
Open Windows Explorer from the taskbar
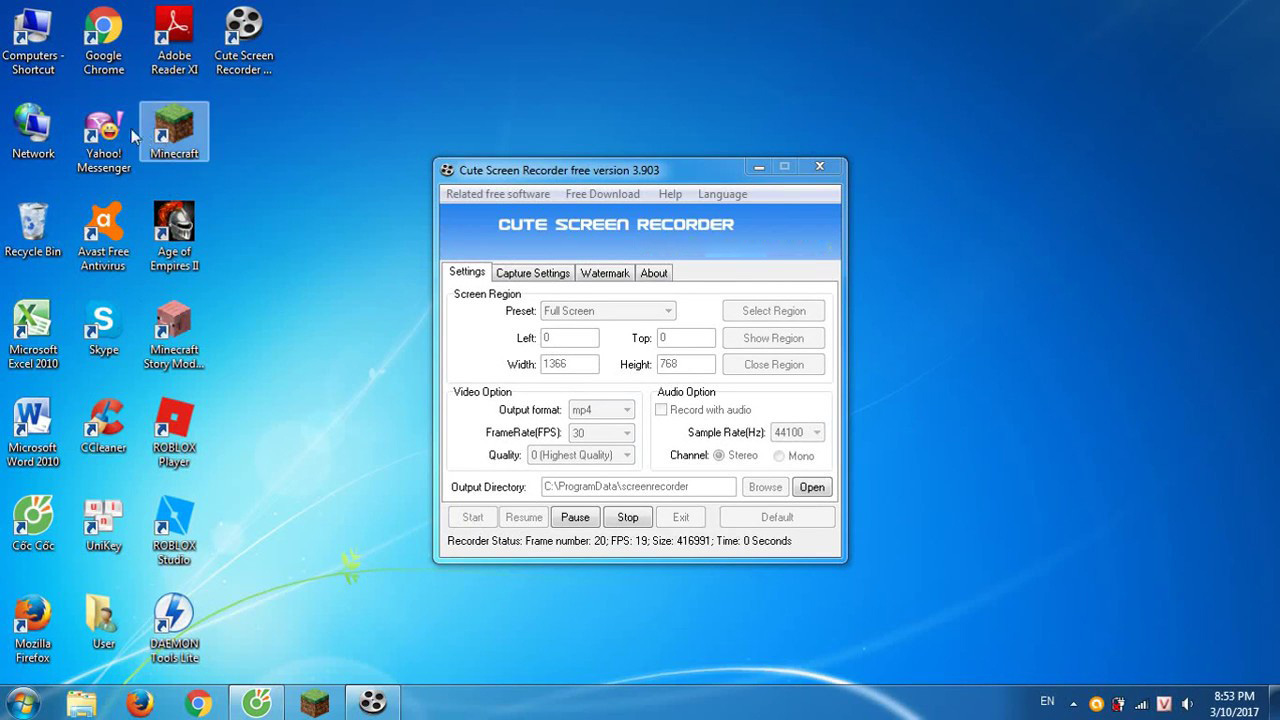(x=82, y=703)
